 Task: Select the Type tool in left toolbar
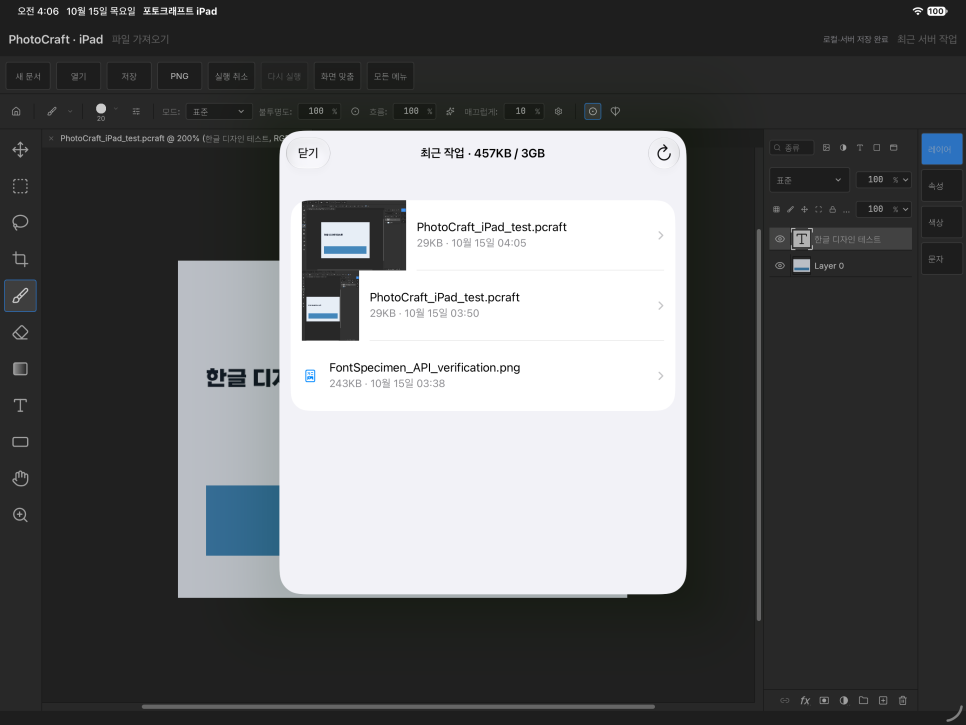20,405
